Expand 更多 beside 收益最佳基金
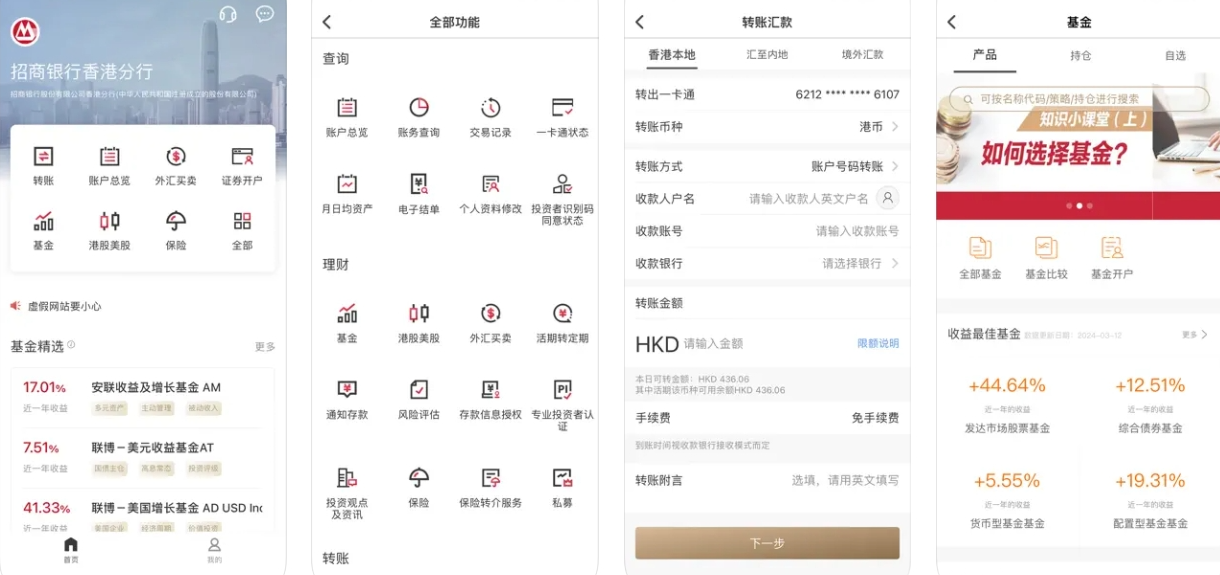The width and height of the screenshot is (1220, 575). point(1194,334)
